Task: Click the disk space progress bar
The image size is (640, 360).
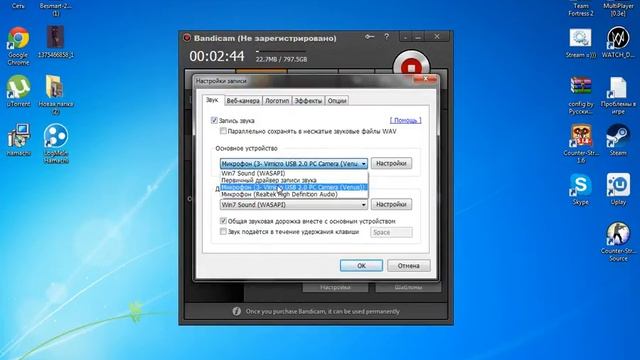Action: click(281, 51)
